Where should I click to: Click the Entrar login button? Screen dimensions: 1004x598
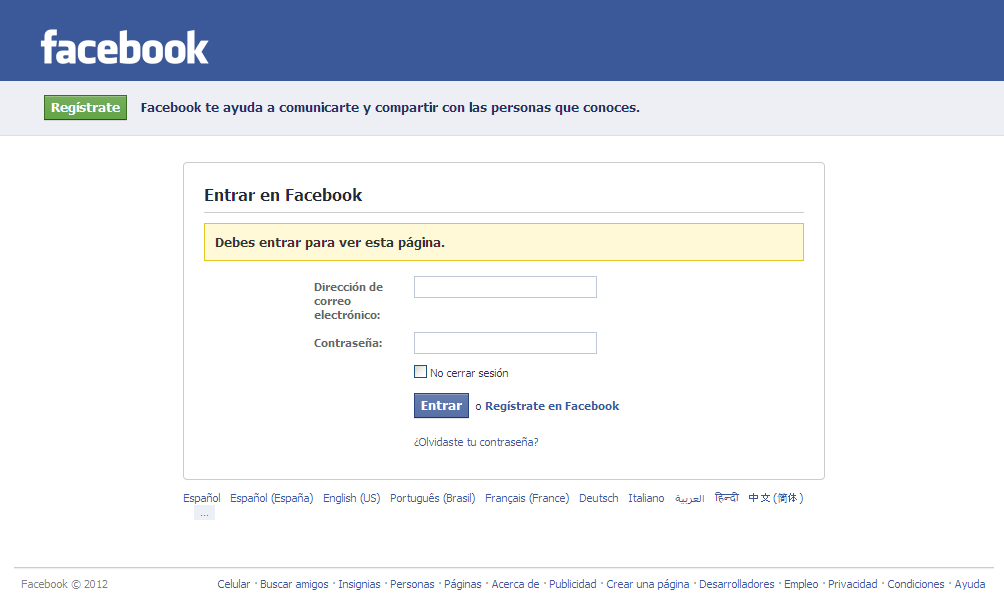[x=441, y=405]
